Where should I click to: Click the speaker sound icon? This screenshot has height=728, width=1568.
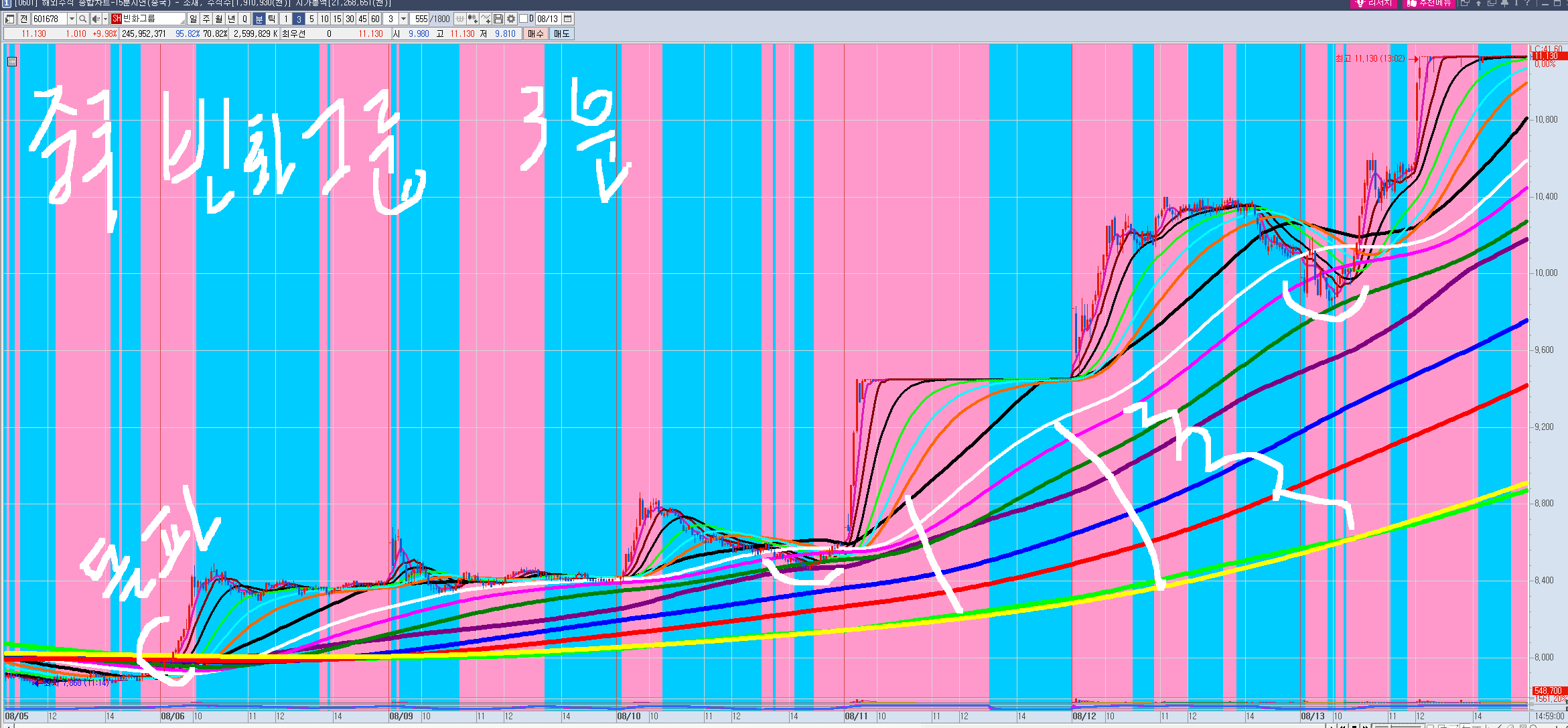pos(96,19)
